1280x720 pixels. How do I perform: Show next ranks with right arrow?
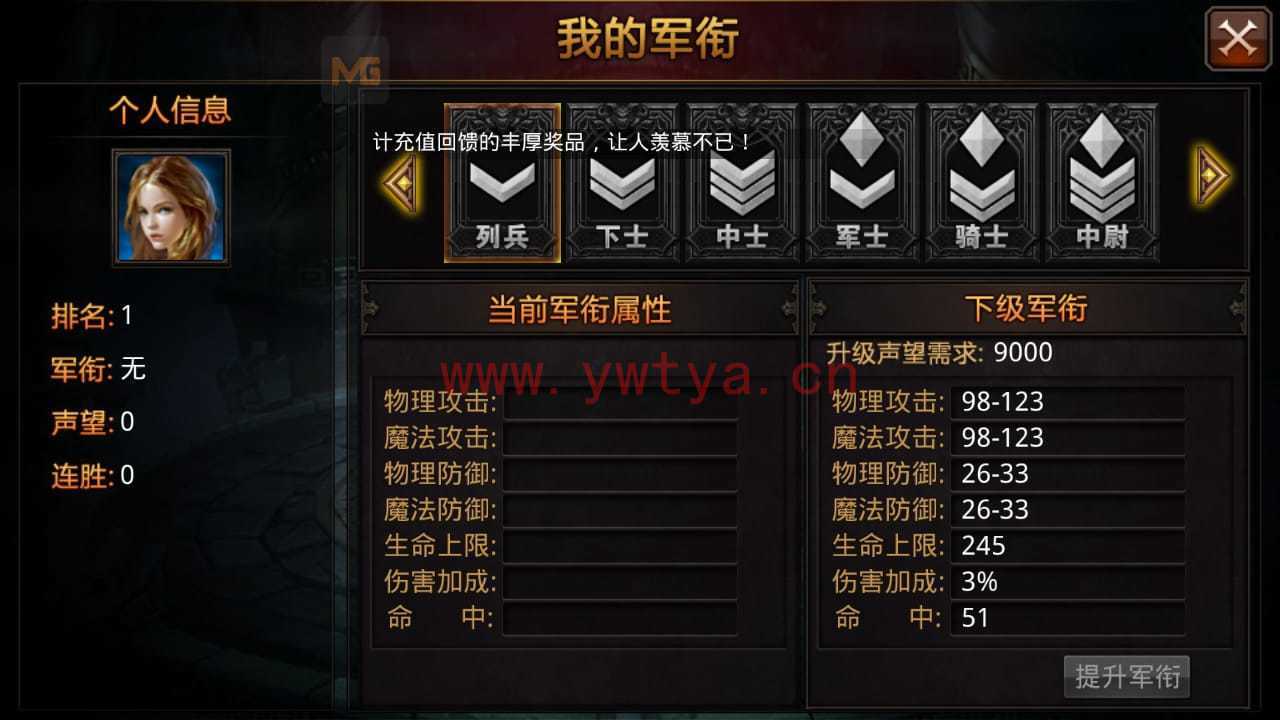pyautogui.click(x=1212, y=177)
